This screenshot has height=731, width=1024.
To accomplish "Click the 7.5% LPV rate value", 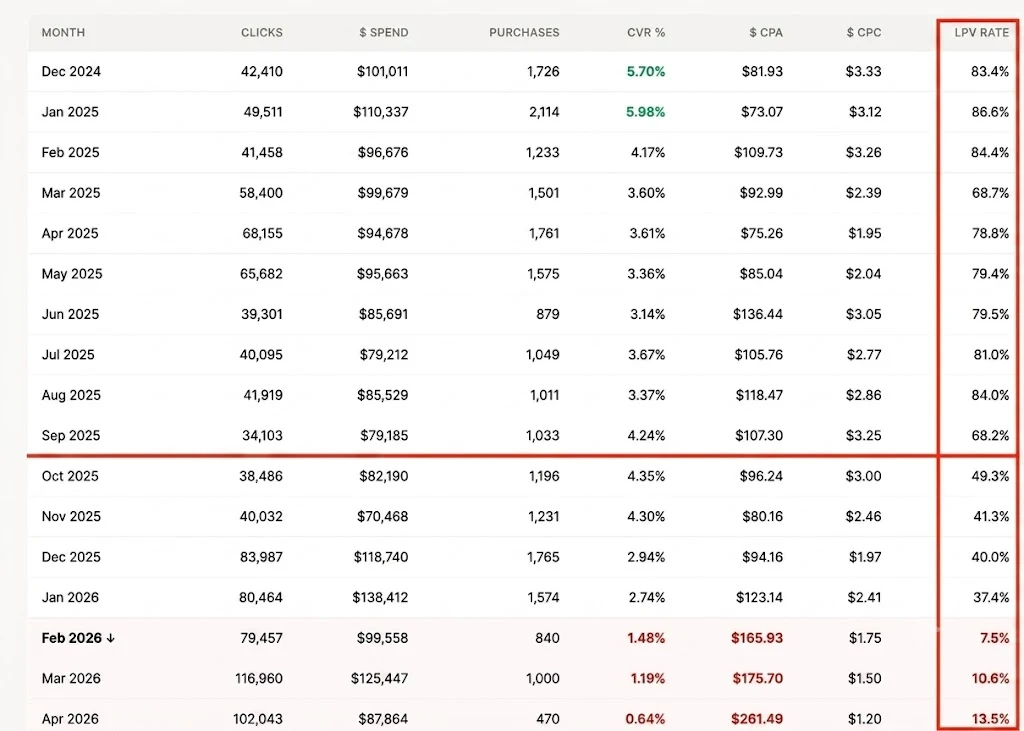I will 995,638.
